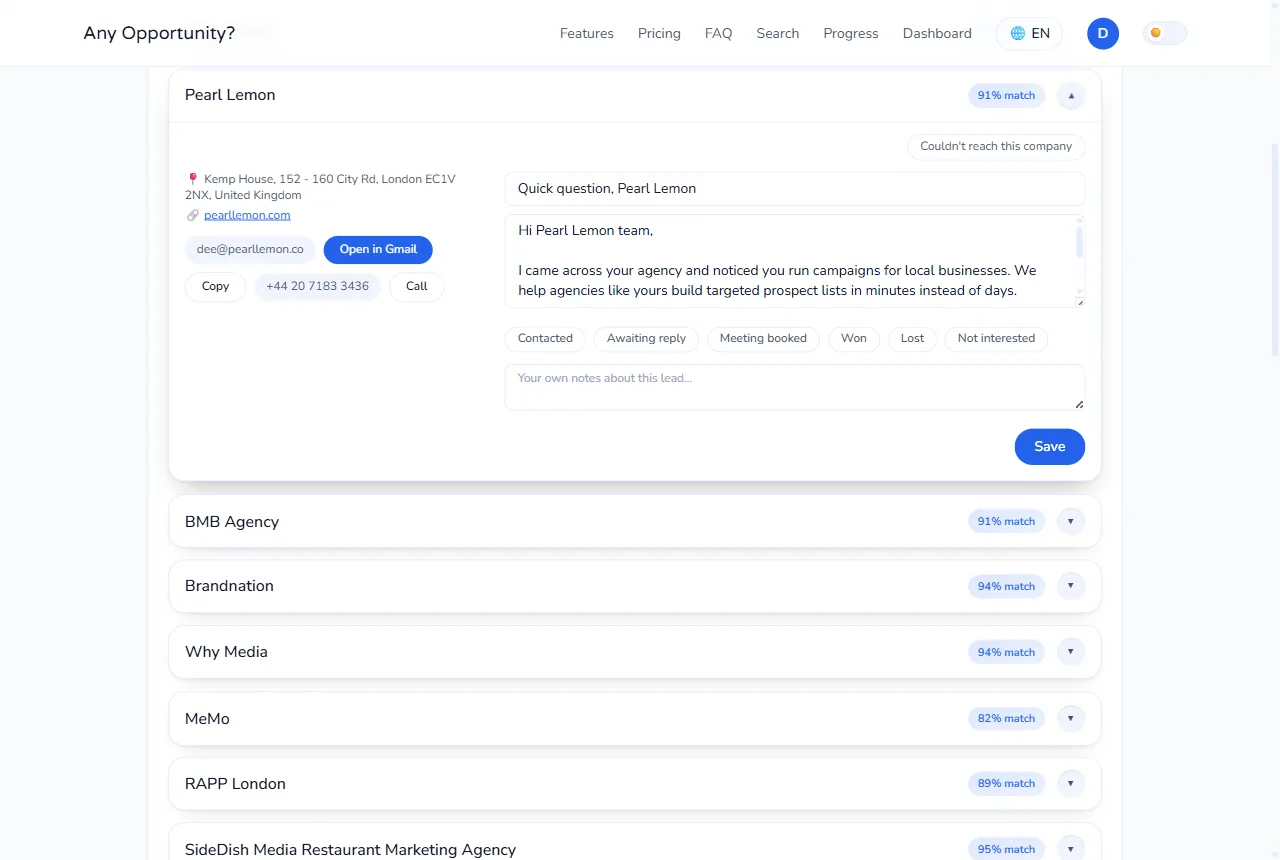Image resolution: width=1280 pixels, height=860 pixels.
Task: Click the map pin address icon
Action: click(x=192, y=179)
